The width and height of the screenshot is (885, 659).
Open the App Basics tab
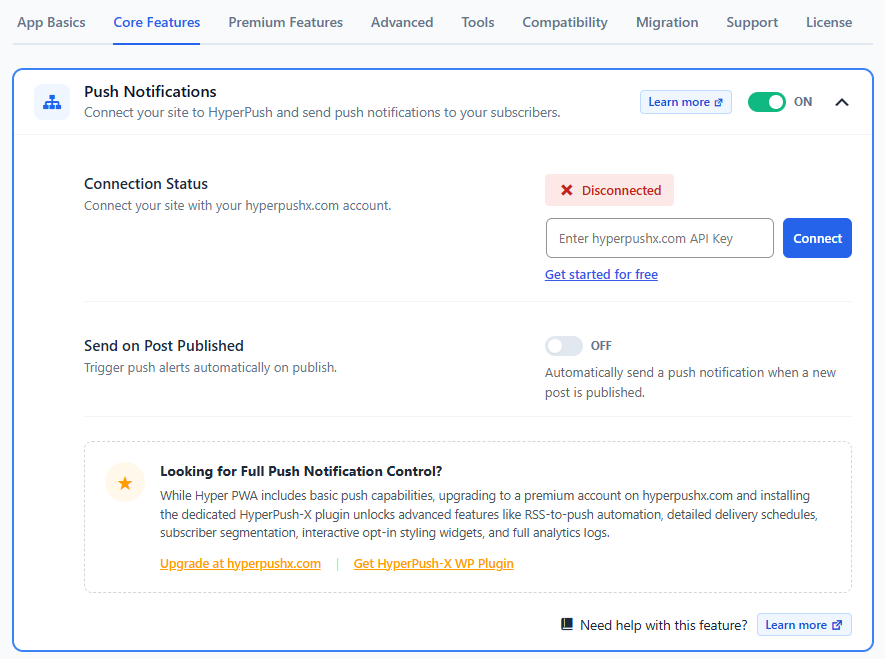click(x=51, y=23)
